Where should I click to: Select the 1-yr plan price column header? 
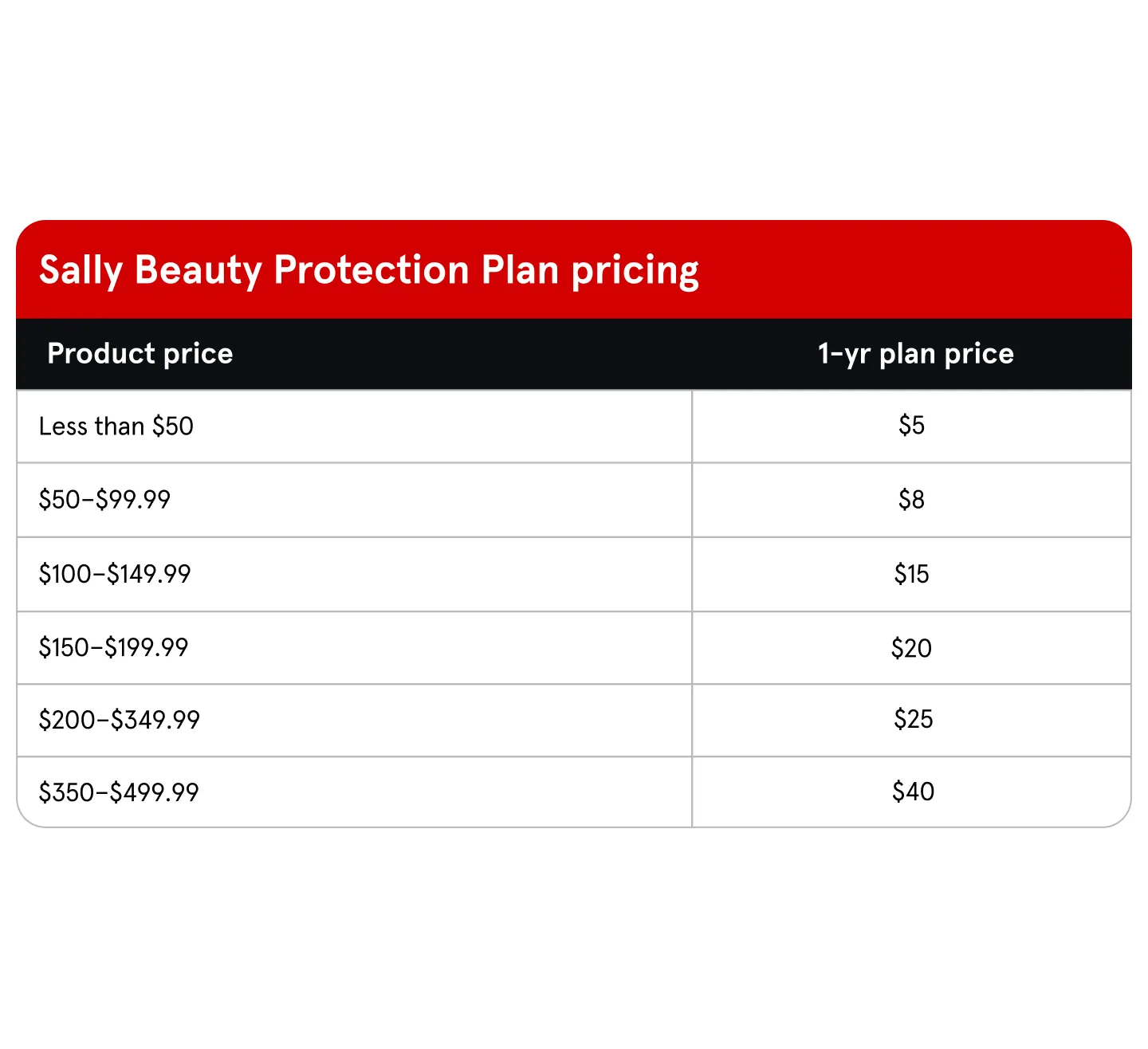click(916, 353)
